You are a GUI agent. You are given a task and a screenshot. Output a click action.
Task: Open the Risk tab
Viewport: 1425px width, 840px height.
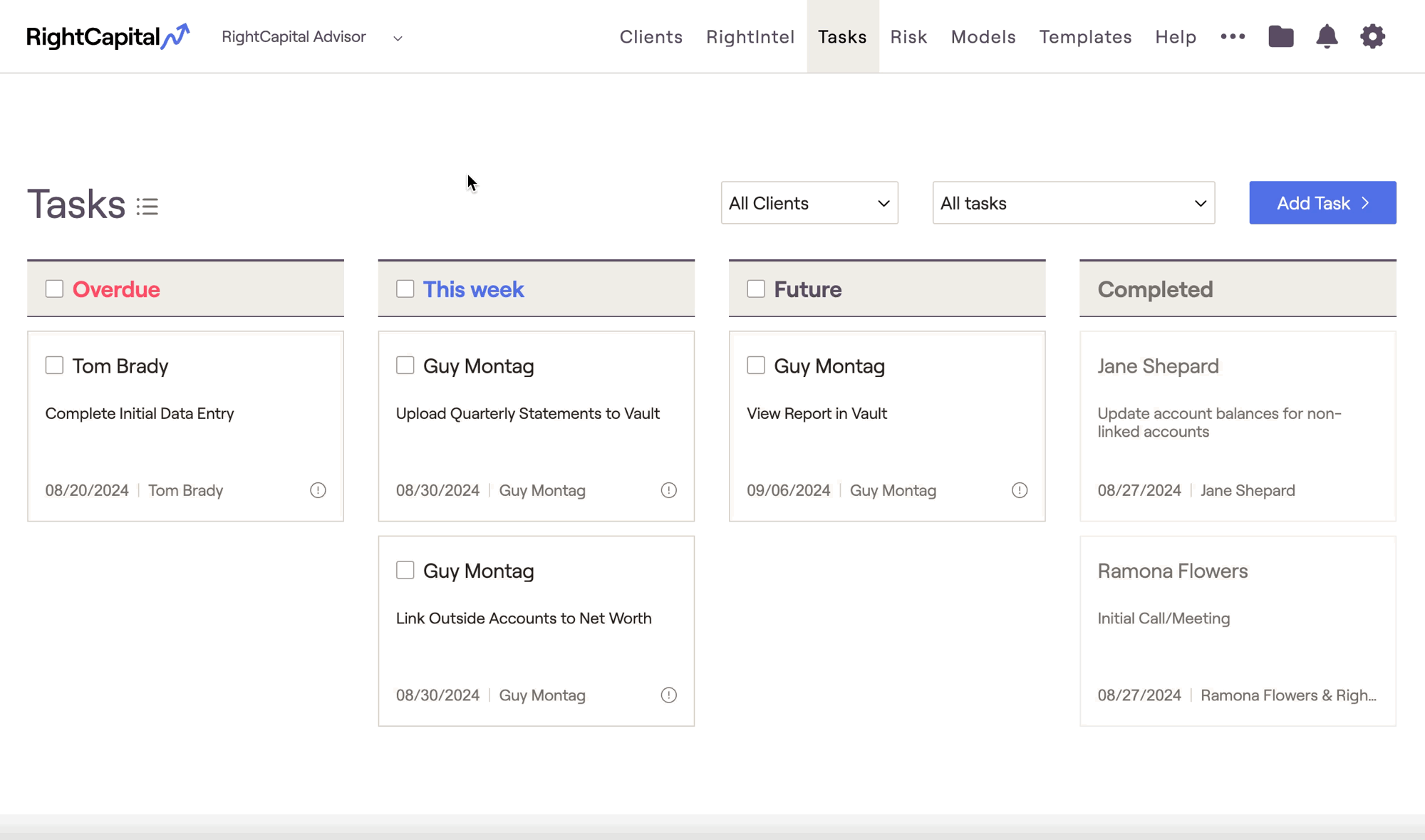[x=908, y=36]
